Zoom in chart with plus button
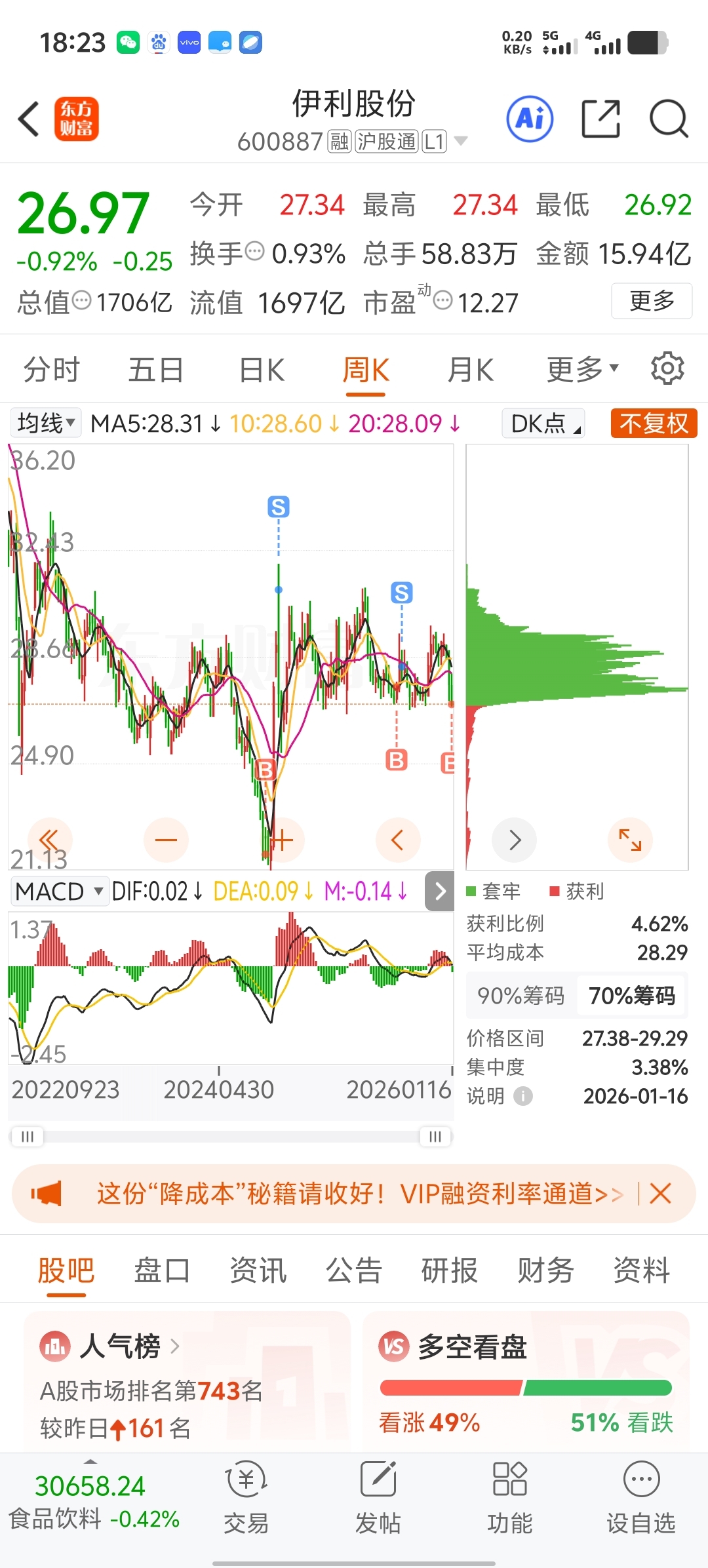Viewport: 708px width, 1568px height. tap(282, 840)
